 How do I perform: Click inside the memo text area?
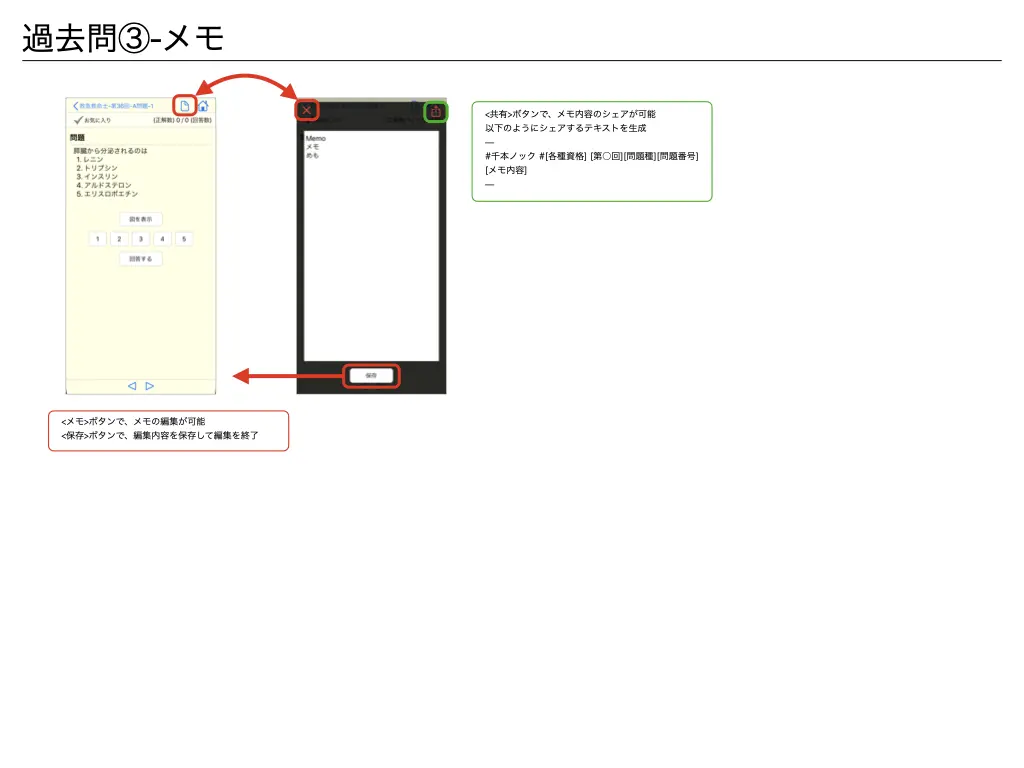click(x=371, y=246)
